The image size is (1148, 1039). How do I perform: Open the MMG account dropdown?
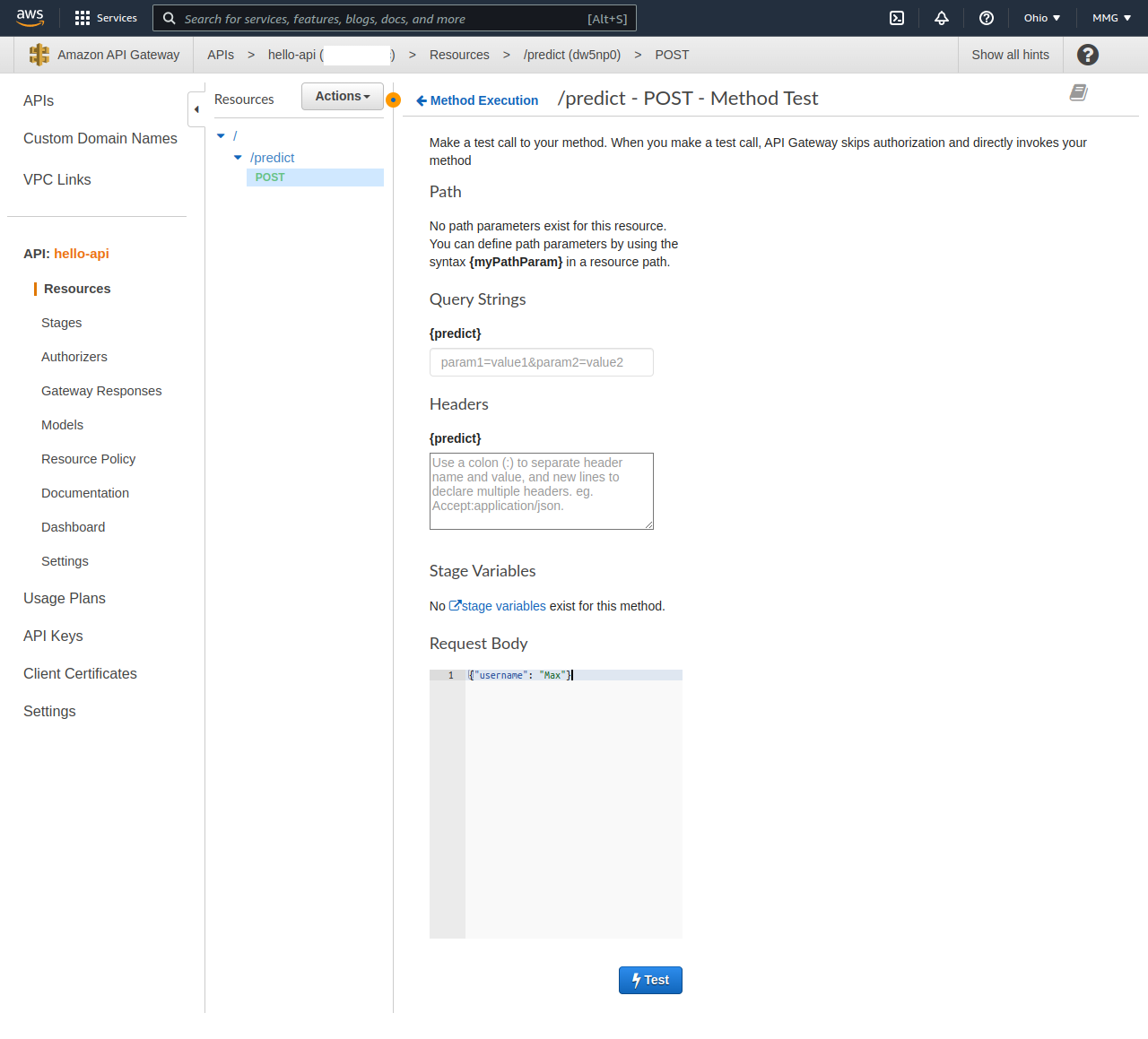click(1112, 18)
